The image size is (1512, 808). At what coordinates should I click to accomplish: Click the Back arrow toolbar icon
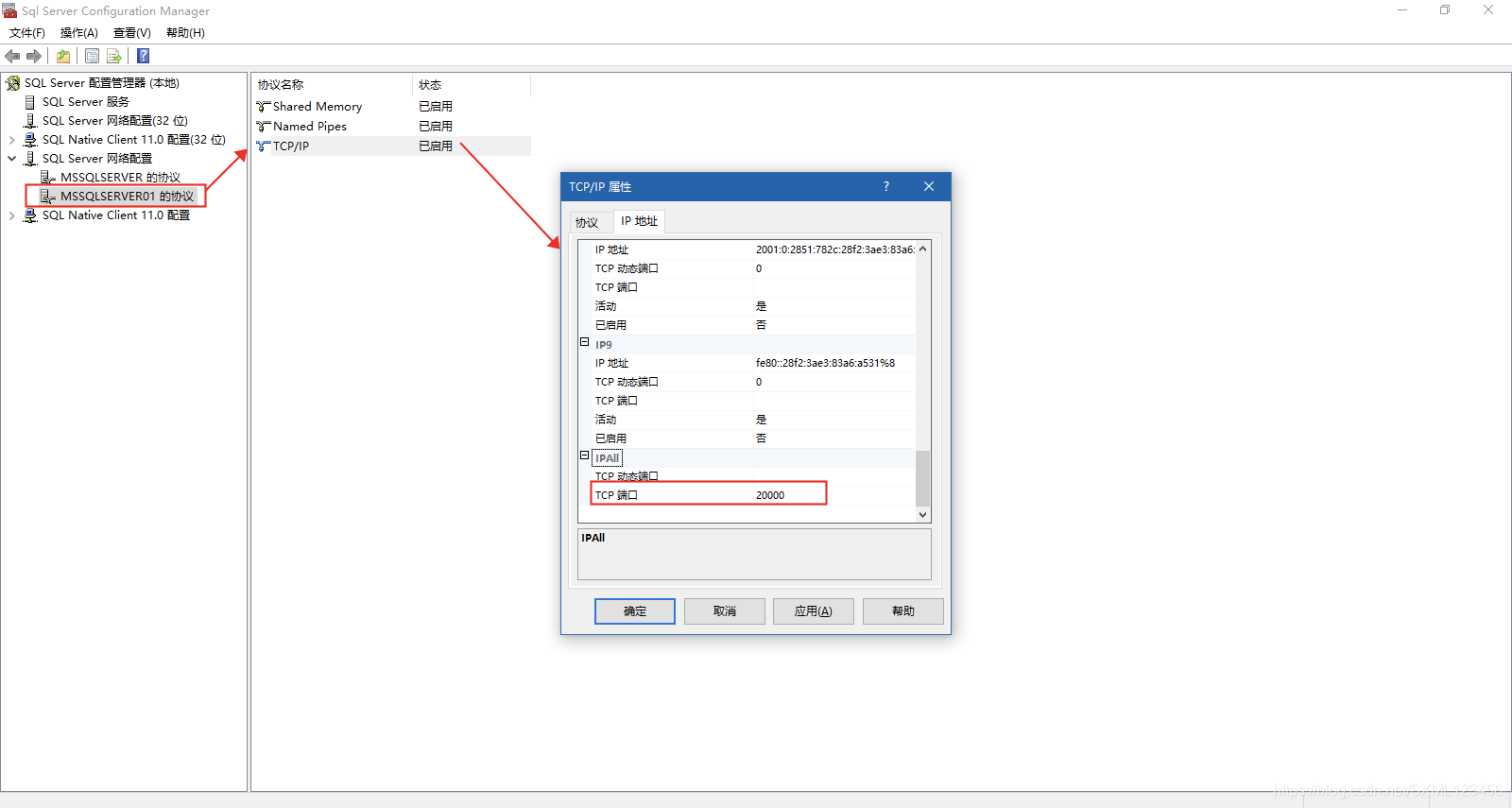coord(12,56)
